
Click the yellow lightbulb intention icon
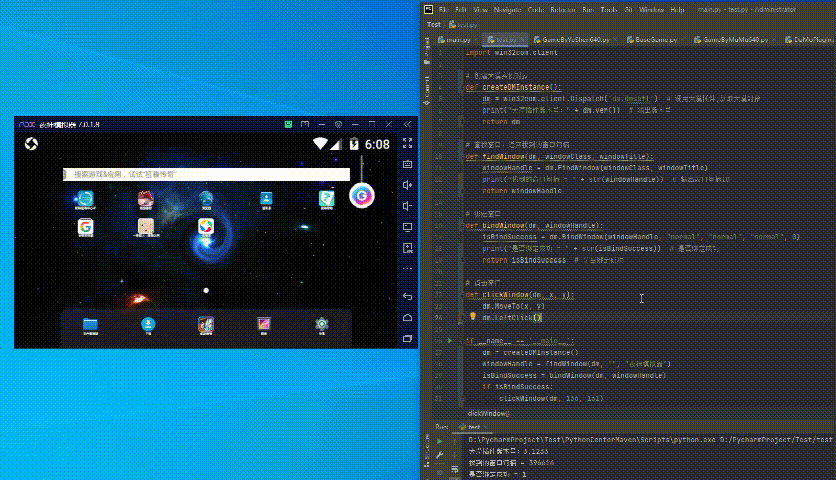[472, 317]
